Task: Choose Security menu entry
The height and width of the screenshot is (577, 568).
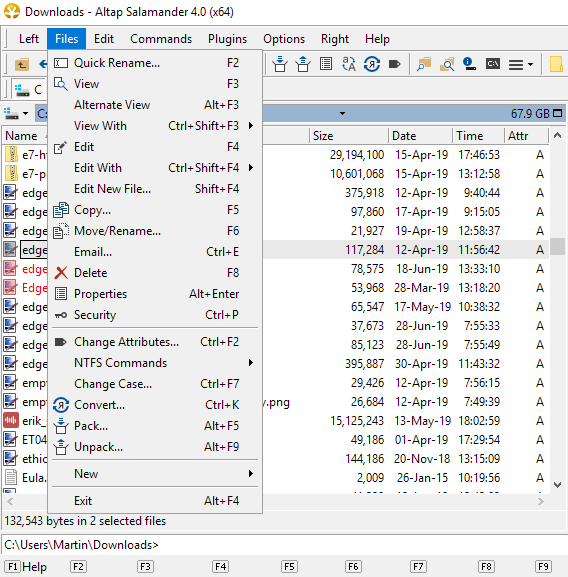Action: coord(155,315)
